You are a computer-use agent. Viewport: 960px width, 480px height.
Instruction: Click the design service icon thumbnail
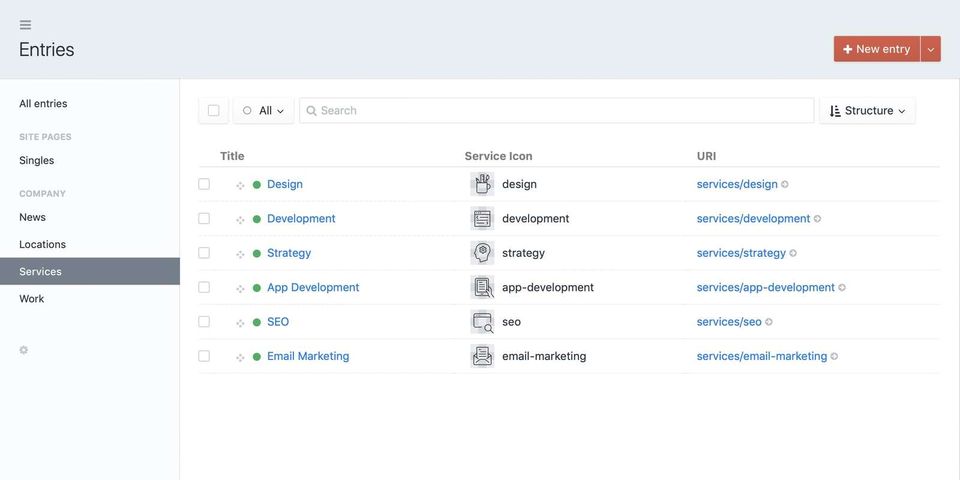(482, 184)
